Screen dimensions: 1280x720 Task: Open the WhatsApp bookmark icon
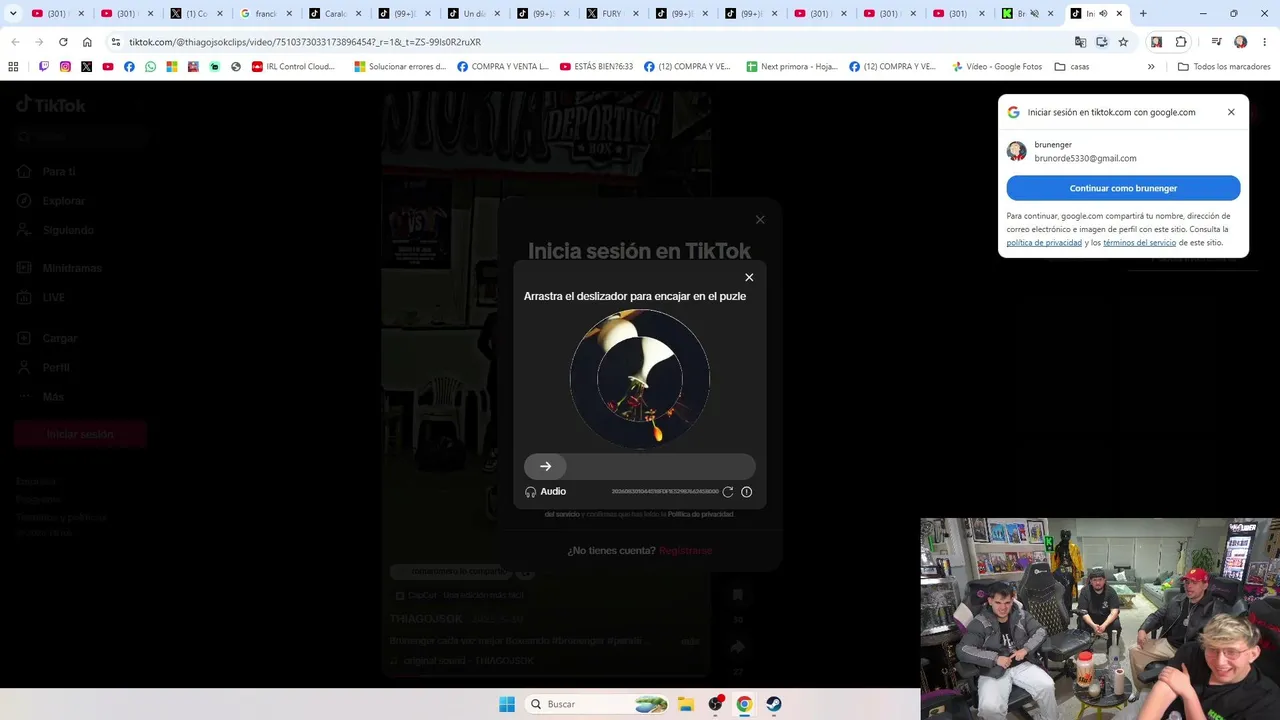151,67
